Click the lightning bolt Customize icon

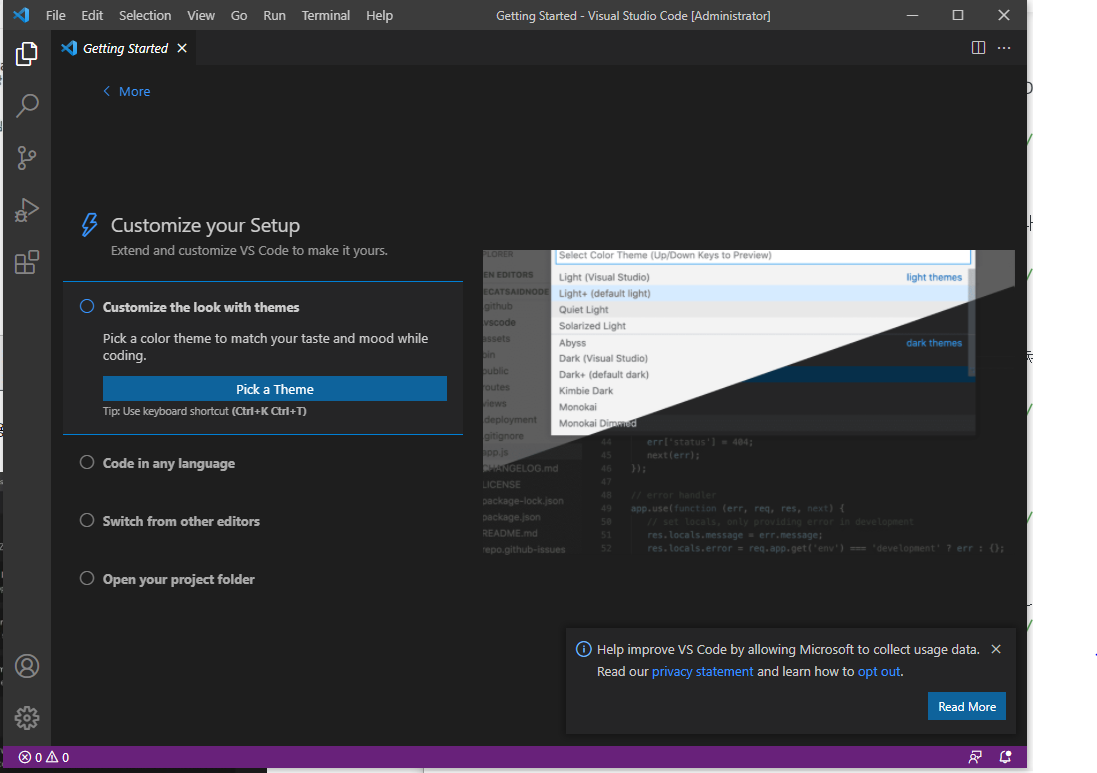90,225
